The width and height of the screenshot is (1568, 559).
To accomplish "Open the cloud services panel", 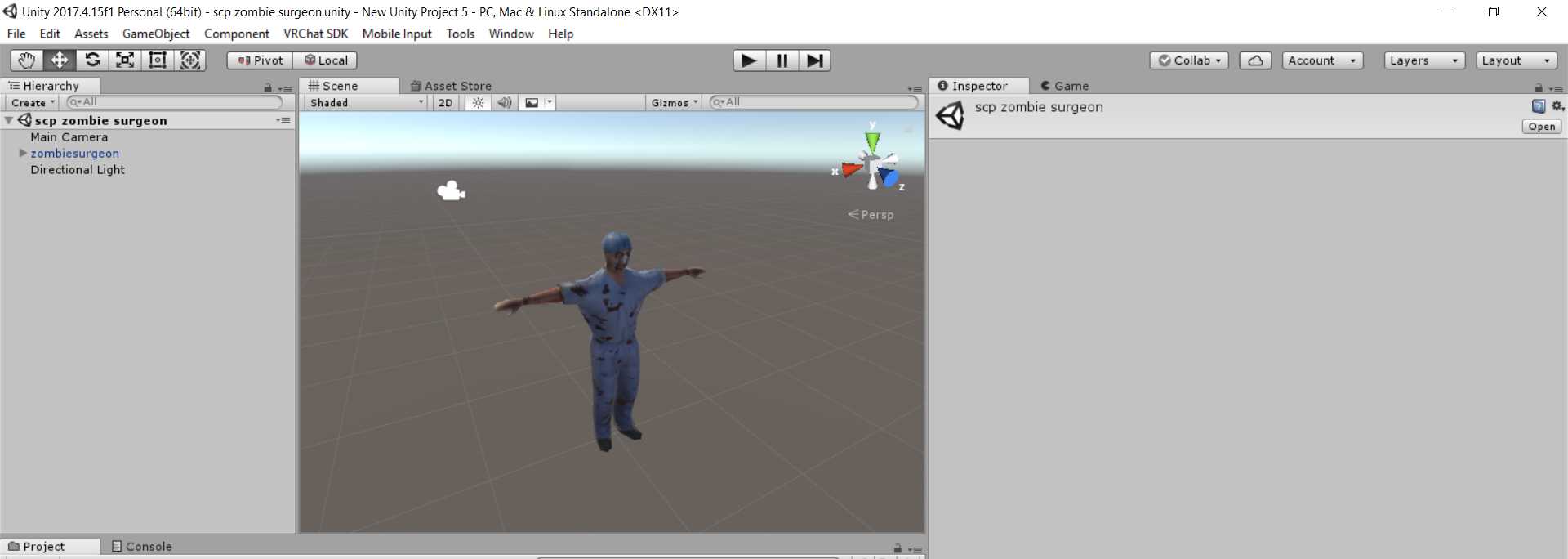I will tap(1255, 60).
